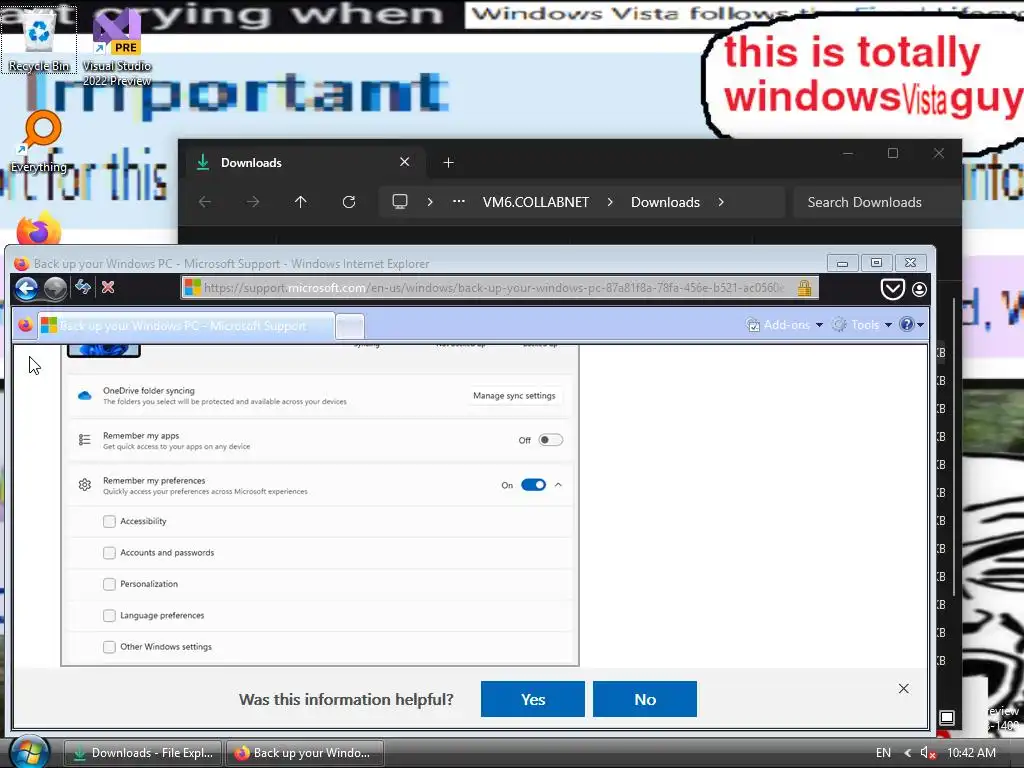Click the padlock icon in address bar

(804, 287)
